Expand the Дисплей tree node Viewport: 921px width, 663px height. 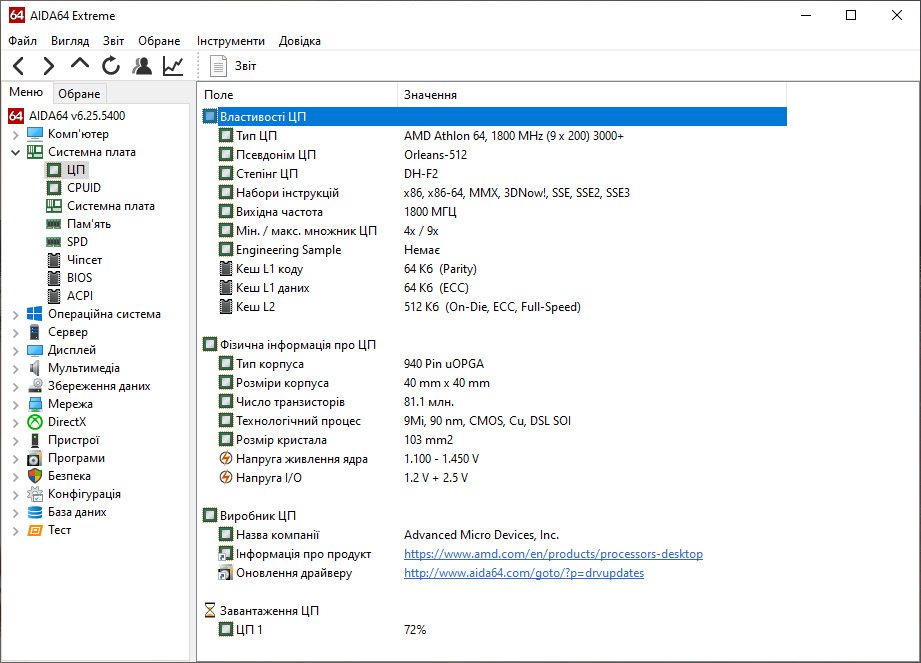(x=16, y=351)
